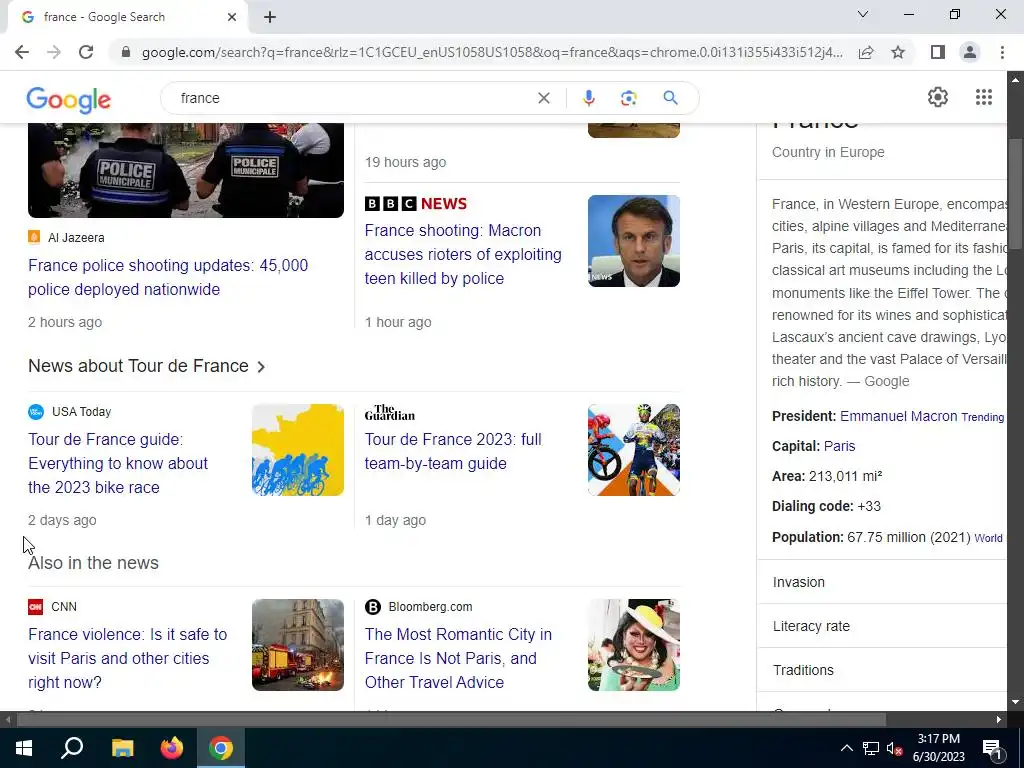Click the Trending label beside Macron
This screenshot has width=1024, height=768.
coord(982,417)
